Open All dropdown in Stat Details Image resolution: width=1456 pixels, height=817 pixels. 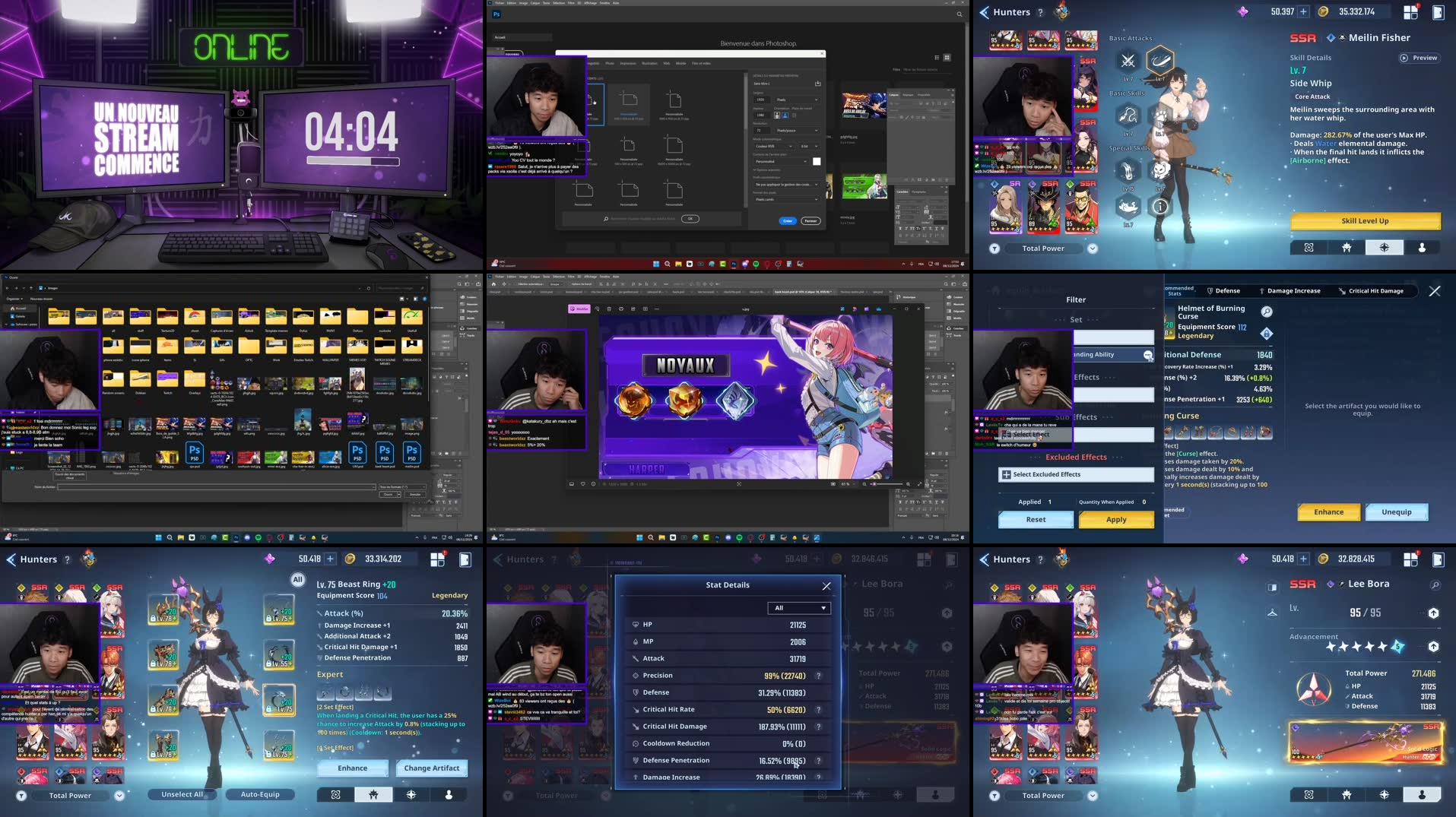point(799,608)
